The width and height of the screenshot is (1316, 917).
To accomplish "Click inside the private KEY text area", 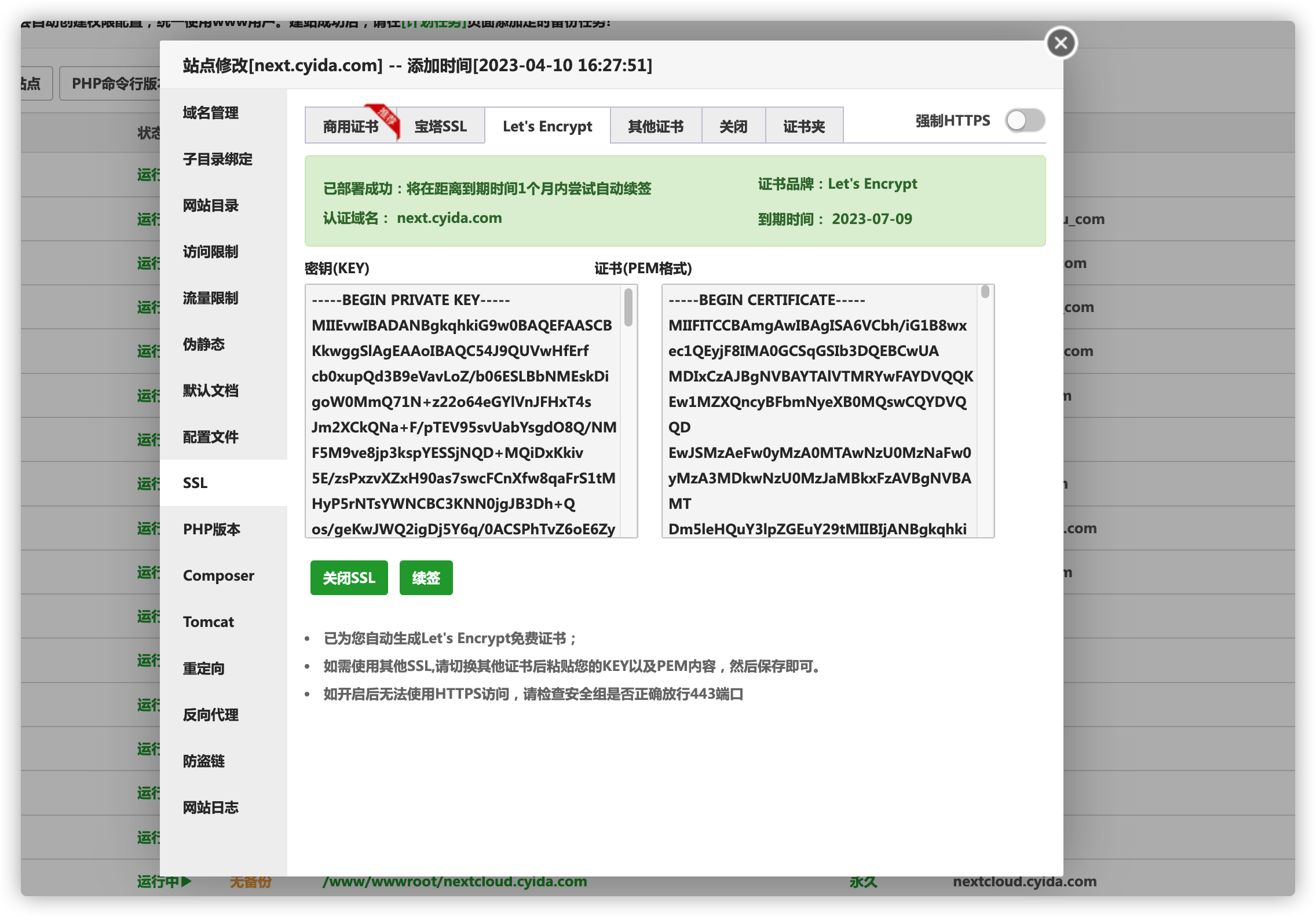I will click(x=463, y=411).
